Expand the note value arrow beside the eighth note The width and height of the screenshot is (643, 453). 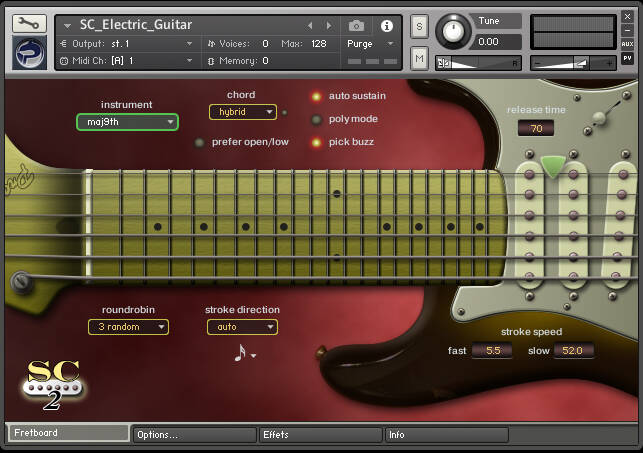[x=253, y=356]
